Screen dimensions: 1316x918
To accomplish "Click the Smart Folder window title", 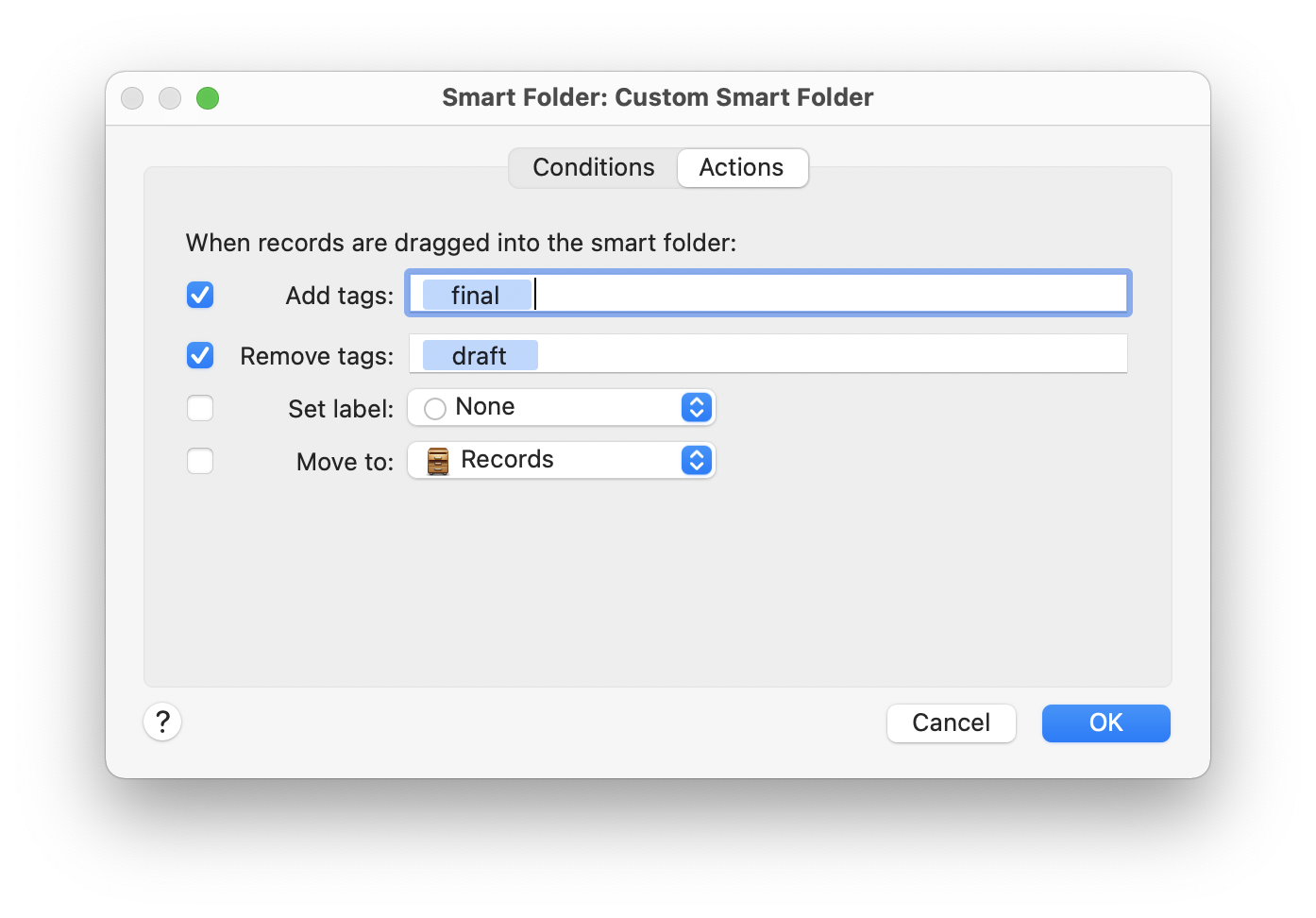I will point(658,97).
